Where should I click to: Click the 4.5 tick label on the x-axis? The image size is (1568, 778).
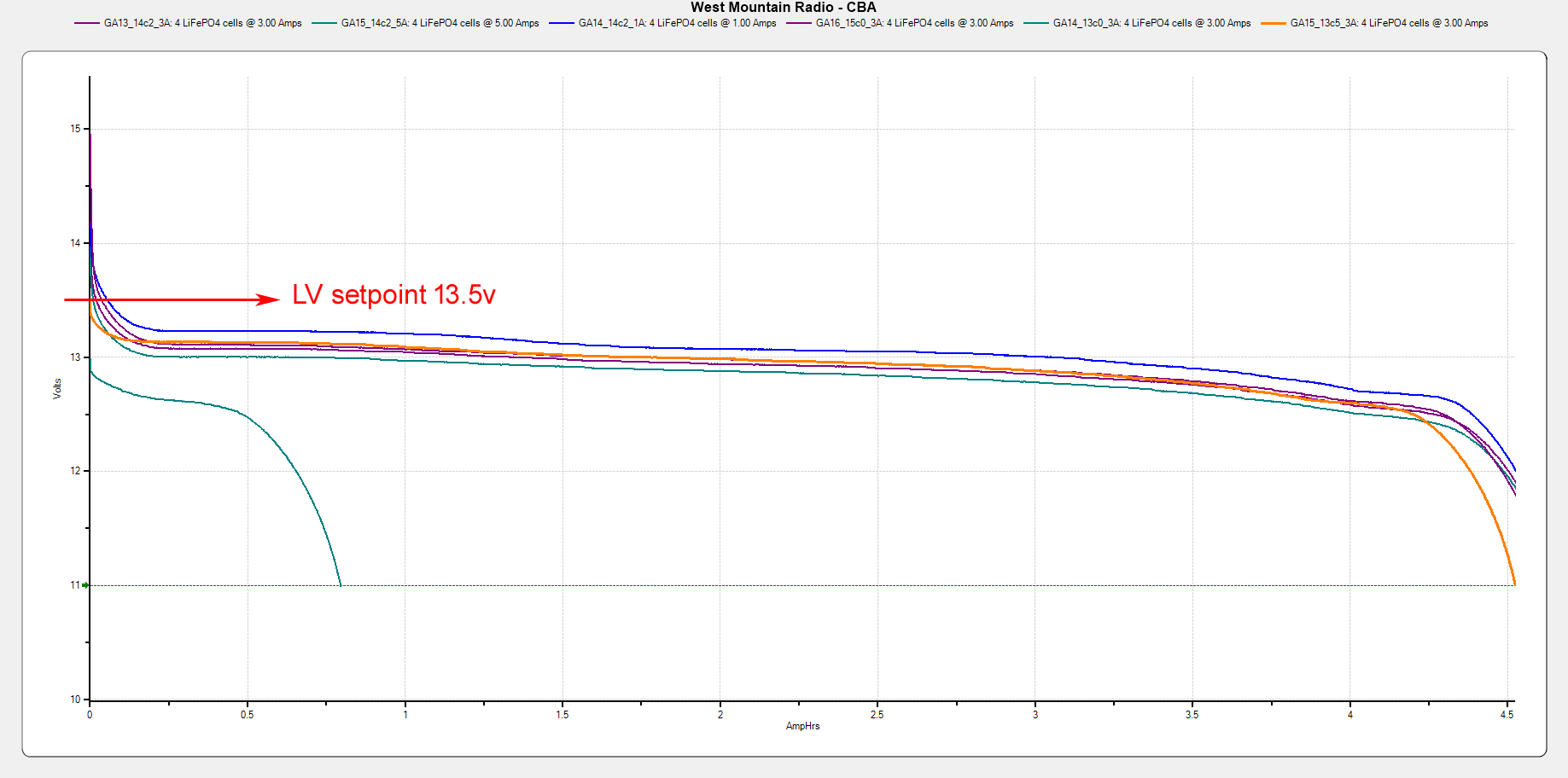click(x=1507, y=715)
